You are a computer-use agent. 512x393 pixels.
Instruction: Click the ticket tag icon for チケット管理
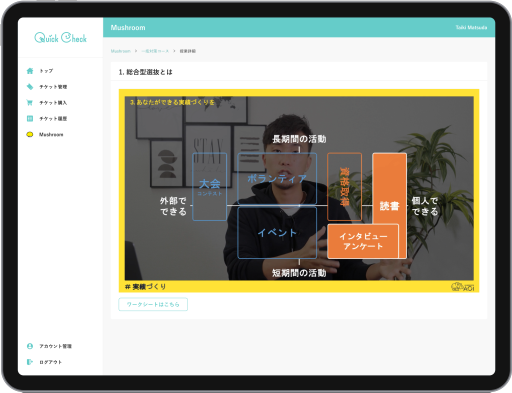30,87
